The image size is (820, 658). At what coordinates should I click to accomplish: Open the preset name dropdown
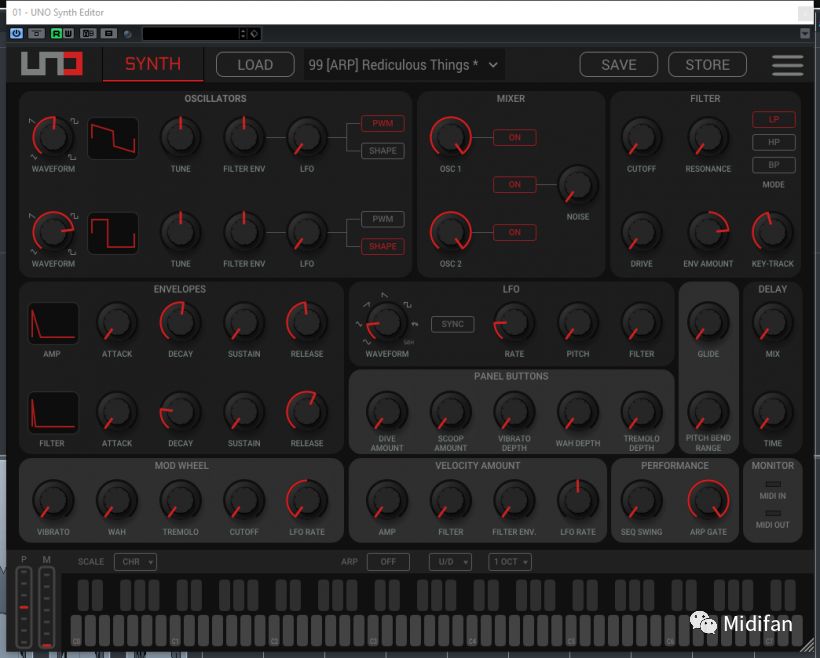pyautogui.click(x=404, y=65)
